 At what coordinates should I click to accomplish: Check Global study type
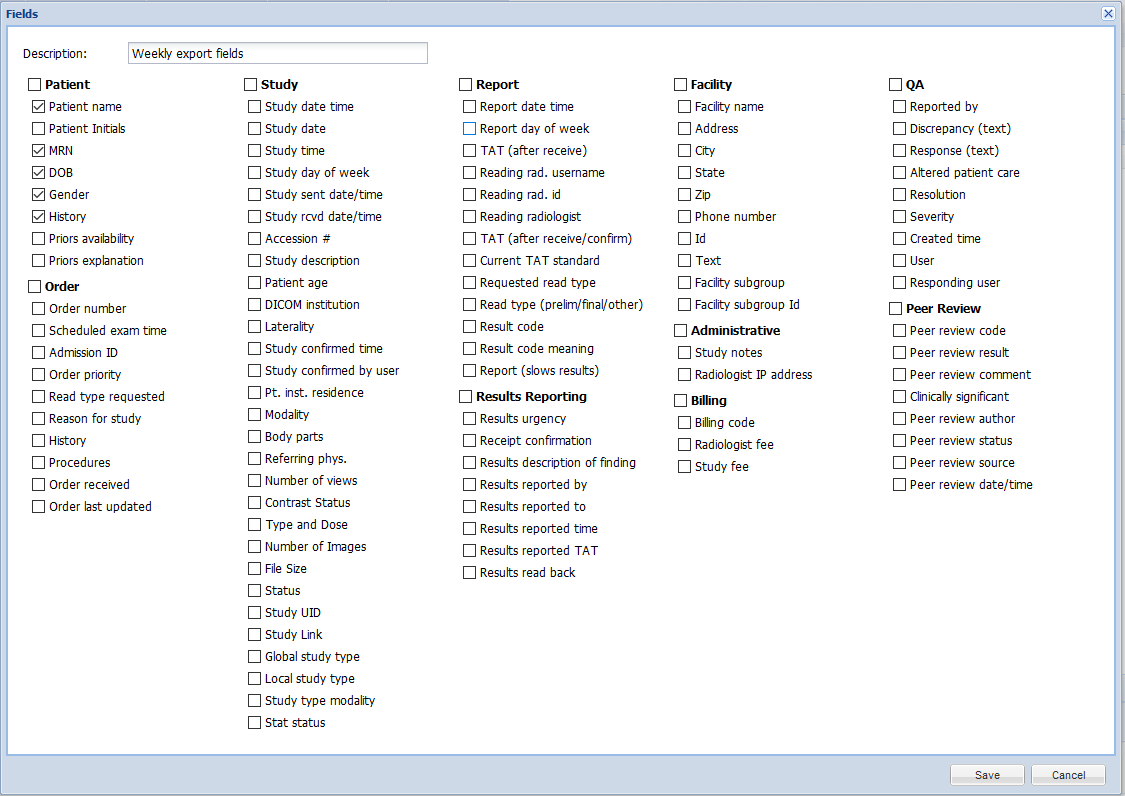tap(255, 657)
